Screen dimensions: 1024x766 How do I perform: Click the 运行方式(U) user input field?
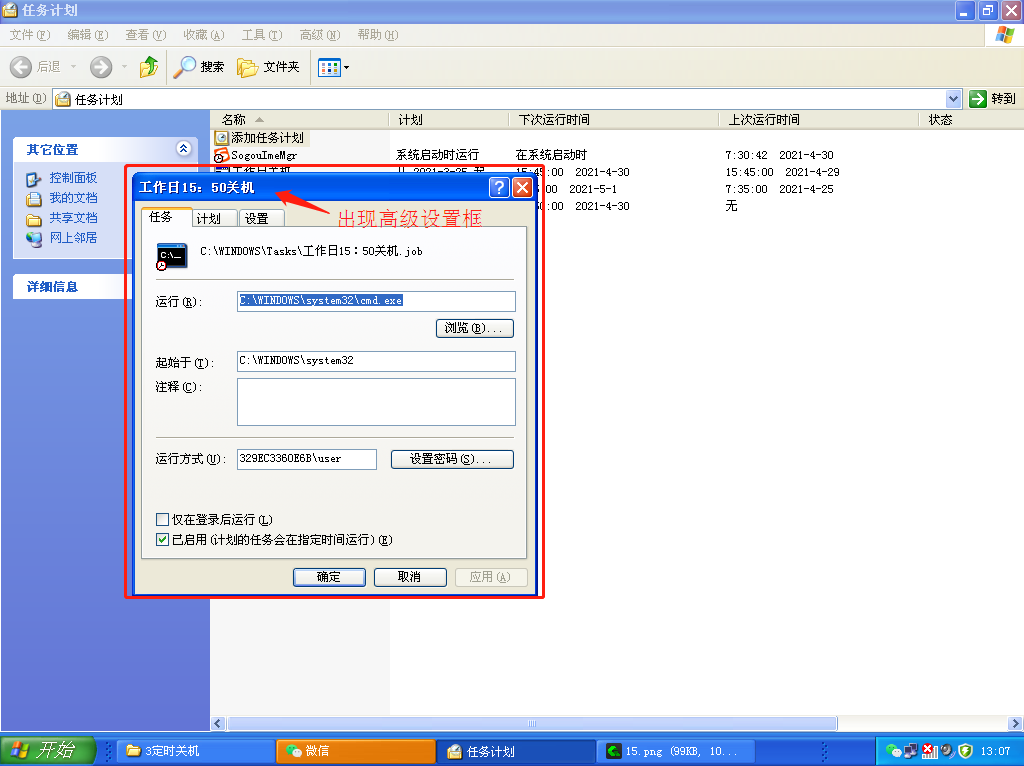pos(307,459)
